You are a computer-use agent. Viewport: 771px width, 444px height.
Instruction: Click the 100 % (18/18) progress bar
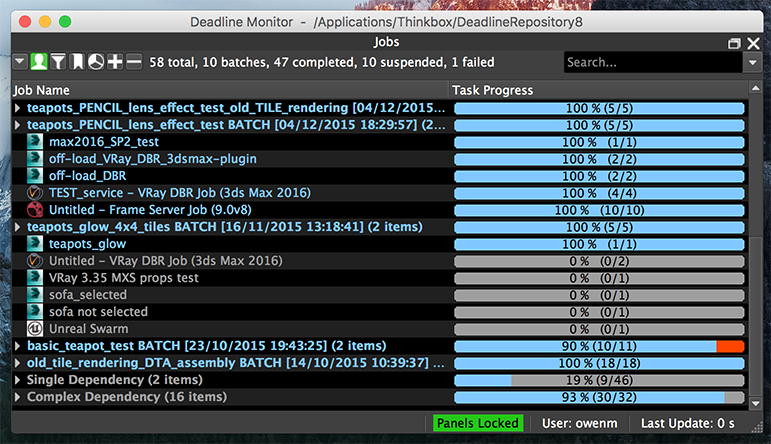pyautogui.click(x=599, y=363)
